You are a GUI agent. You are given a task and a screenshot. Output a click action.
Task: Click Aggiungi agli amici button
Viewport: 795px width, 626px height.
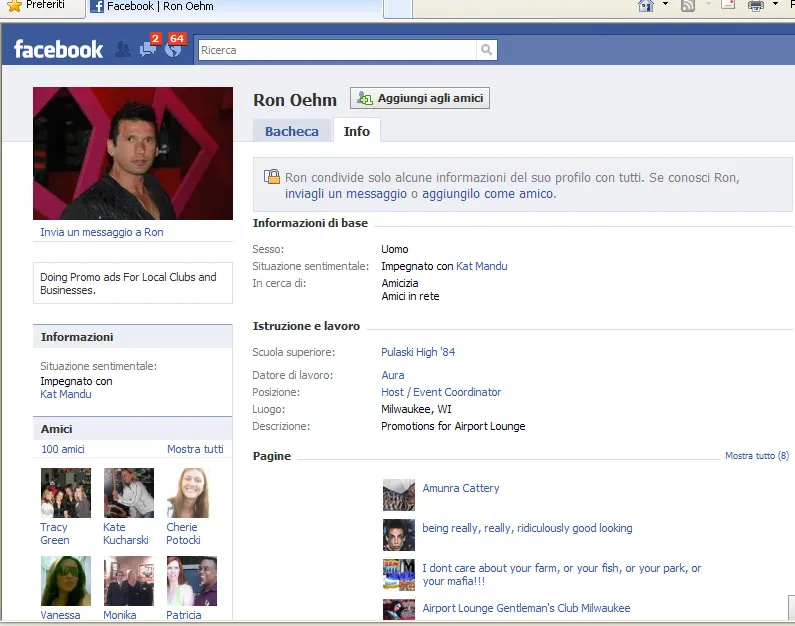coord(420,98)
